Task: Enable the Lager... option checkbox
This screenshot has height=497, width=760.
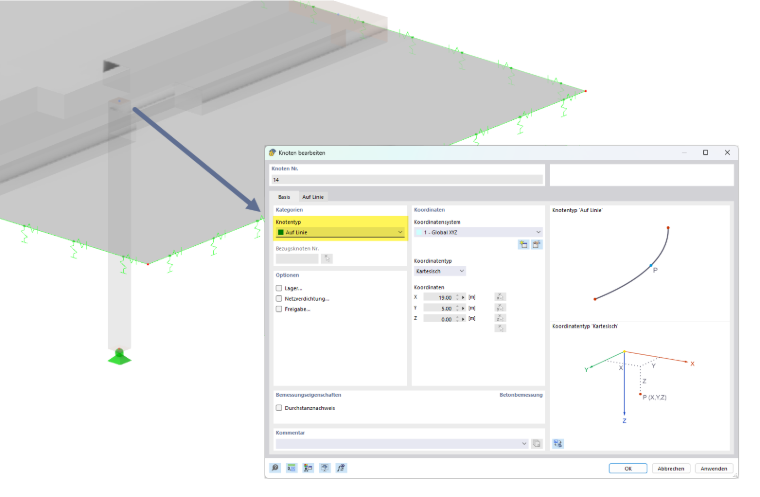Action: click(279, 288)
